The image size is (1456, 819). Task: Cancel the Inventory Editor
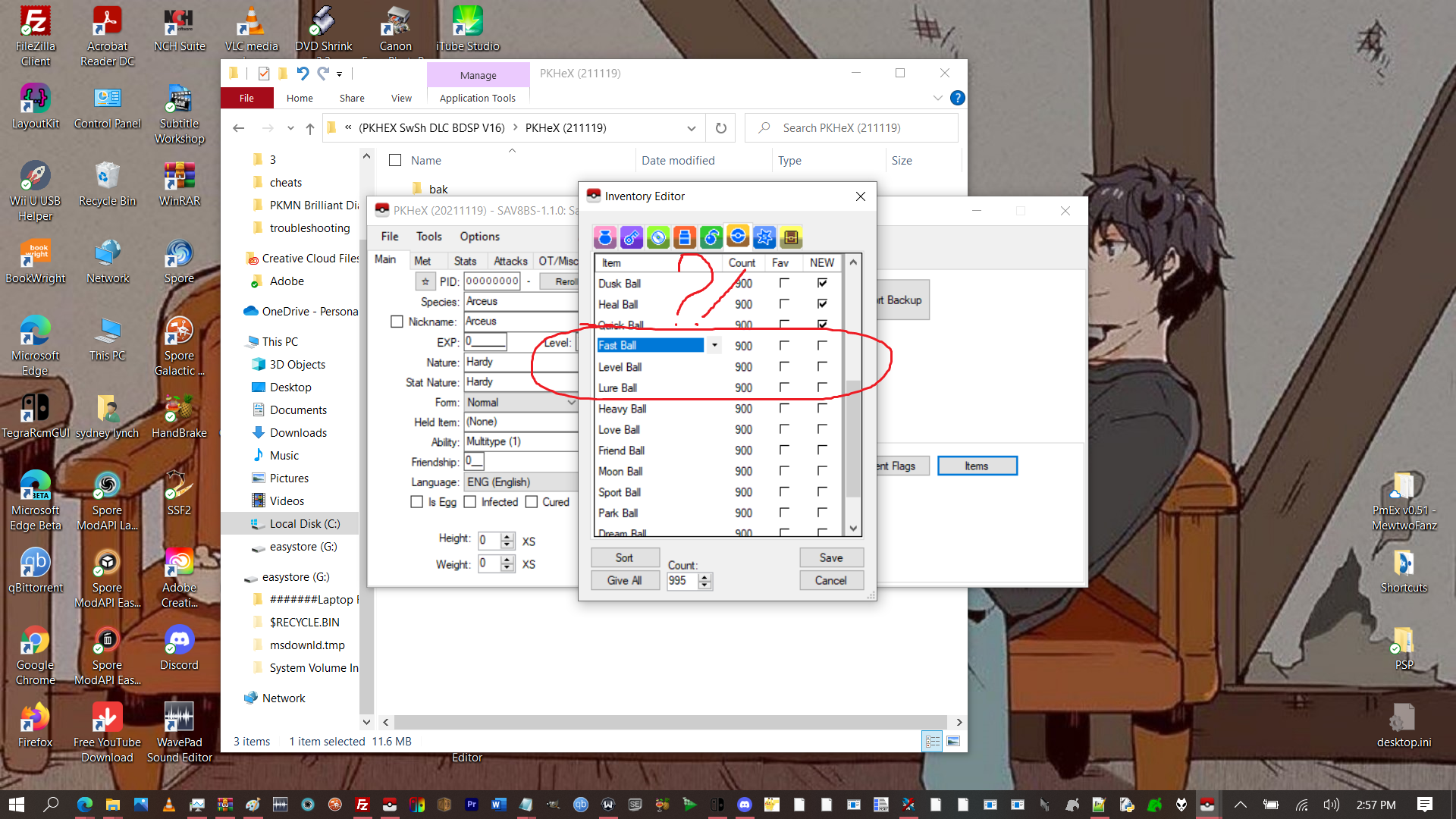(831, 581)
